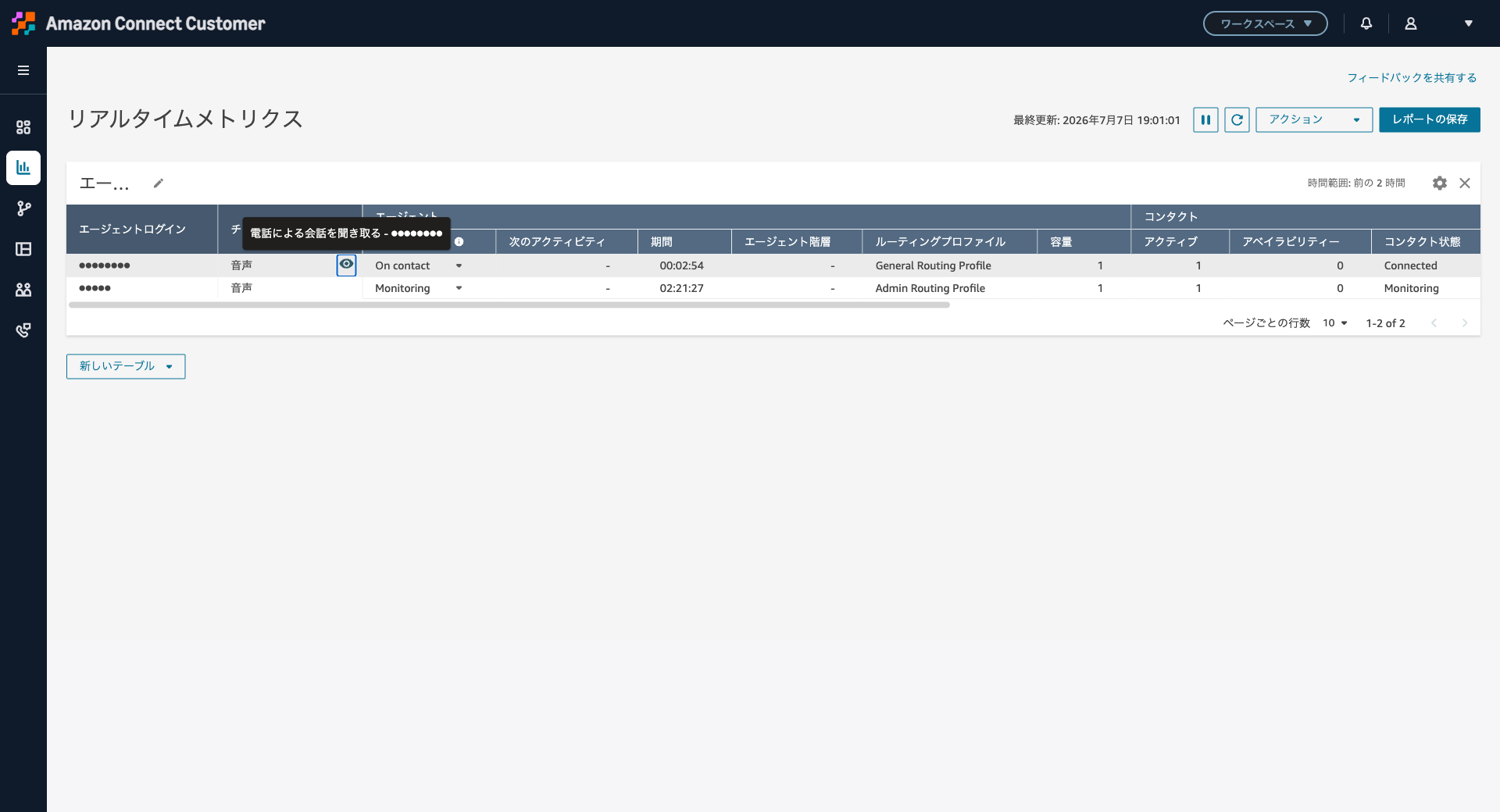Click the 1-2 of 2 pagination text
The width and height of the screenshot is (1500, 812).
point(1385,323)
